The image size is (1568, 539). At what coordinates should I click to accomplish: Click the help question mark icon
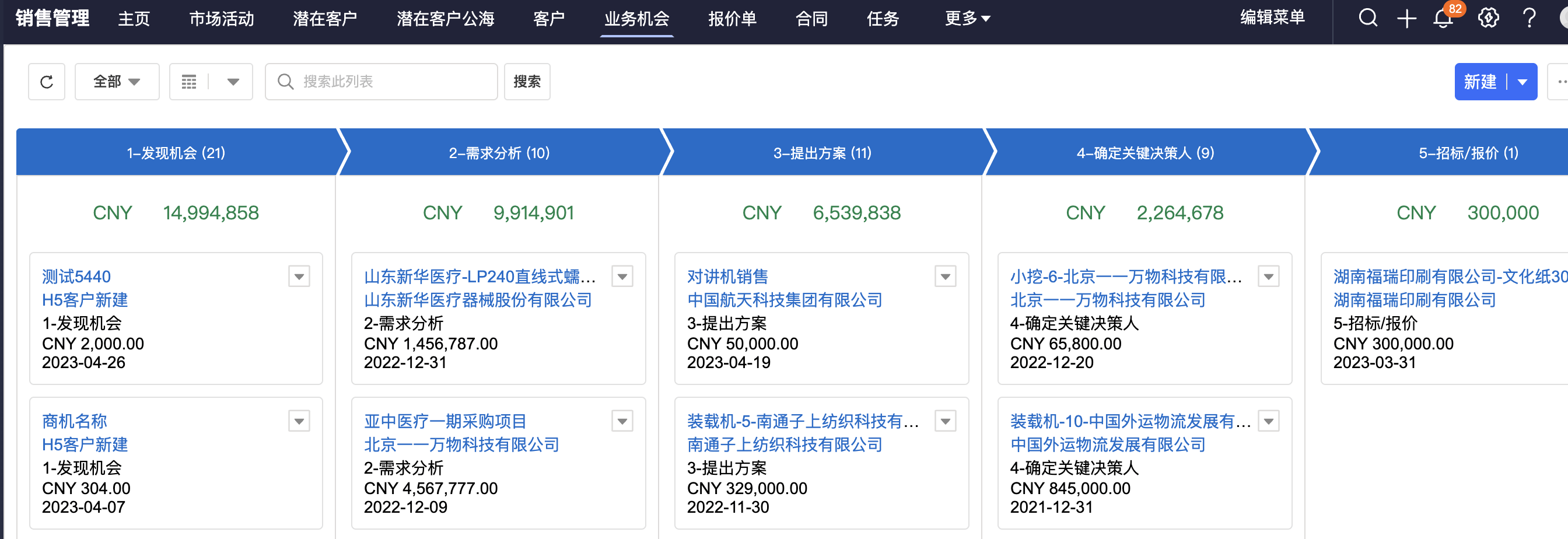pyautogui.click(x=1528, y=18)
